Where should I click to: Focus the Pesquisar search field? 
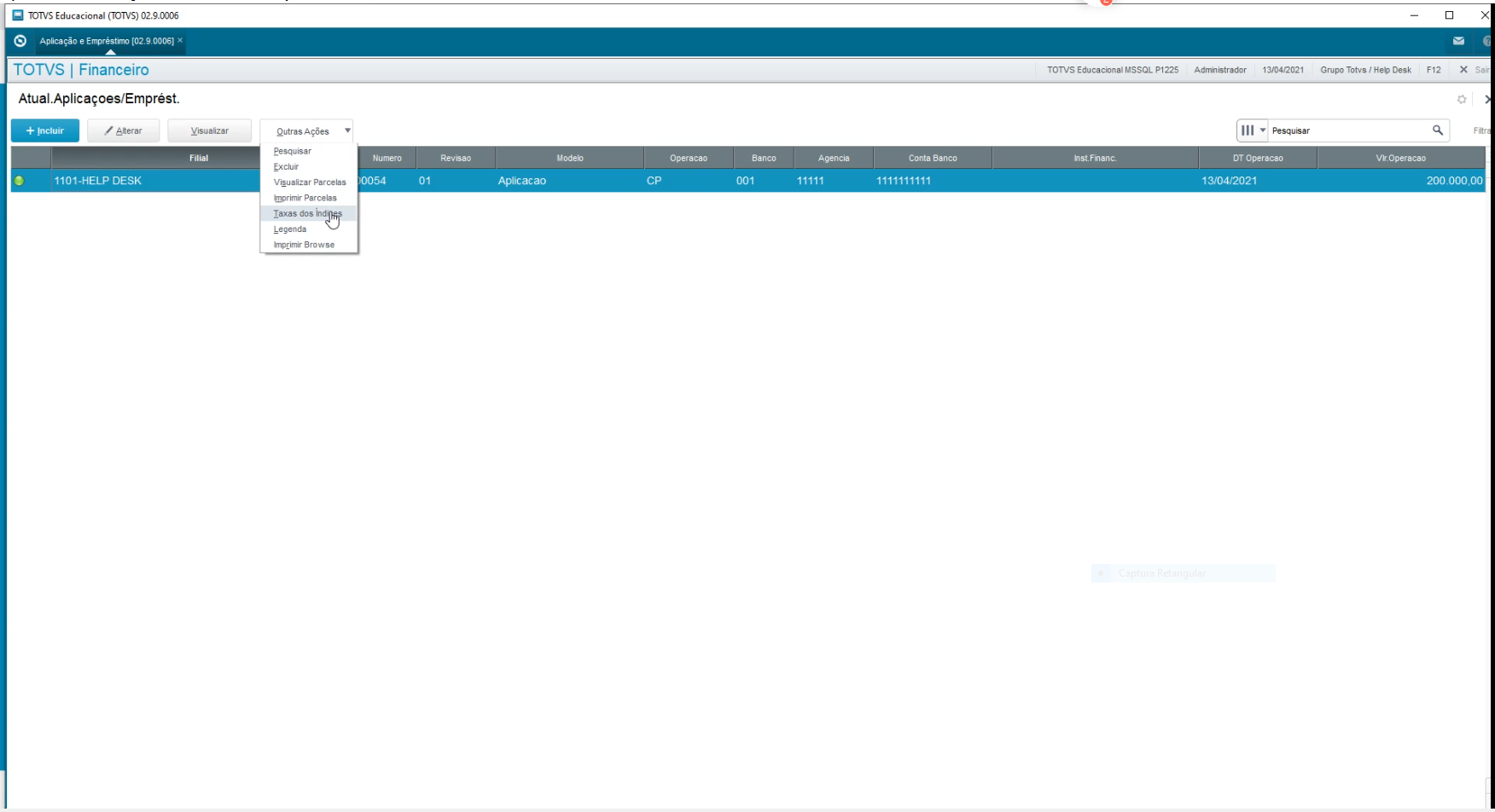(x=1348, y=130)
